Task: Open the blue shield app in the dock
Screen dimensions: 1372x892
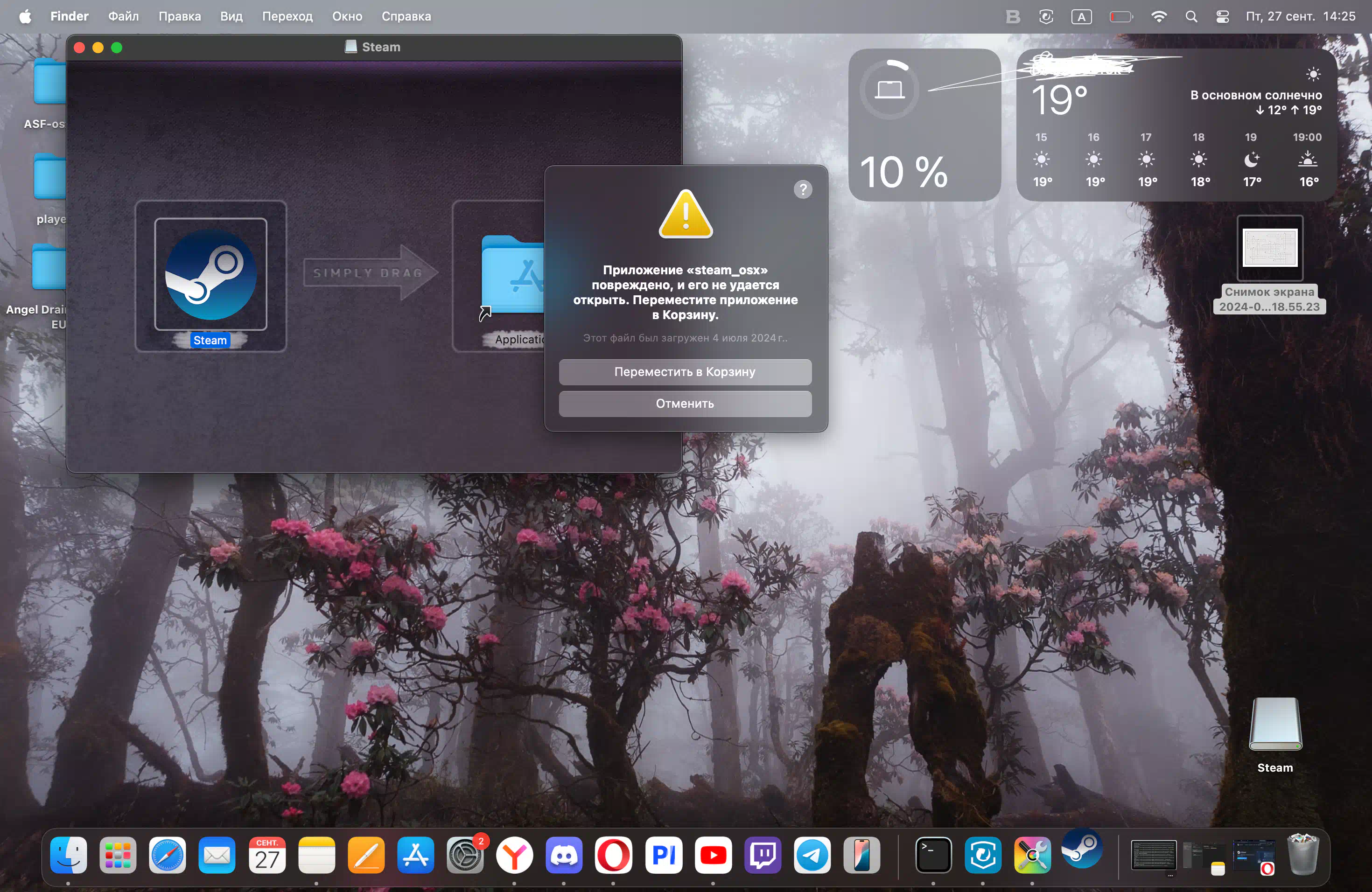Action: 983,855
